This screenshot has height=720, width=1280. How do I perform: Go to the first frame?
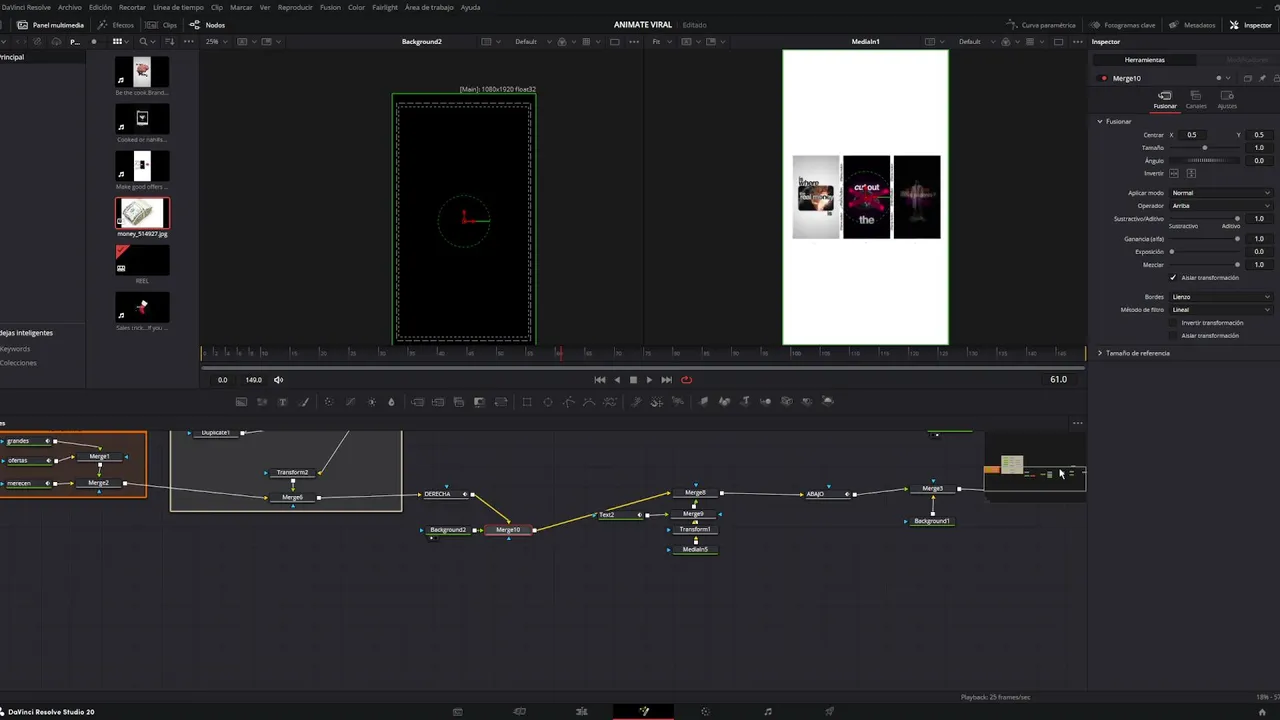600,380
